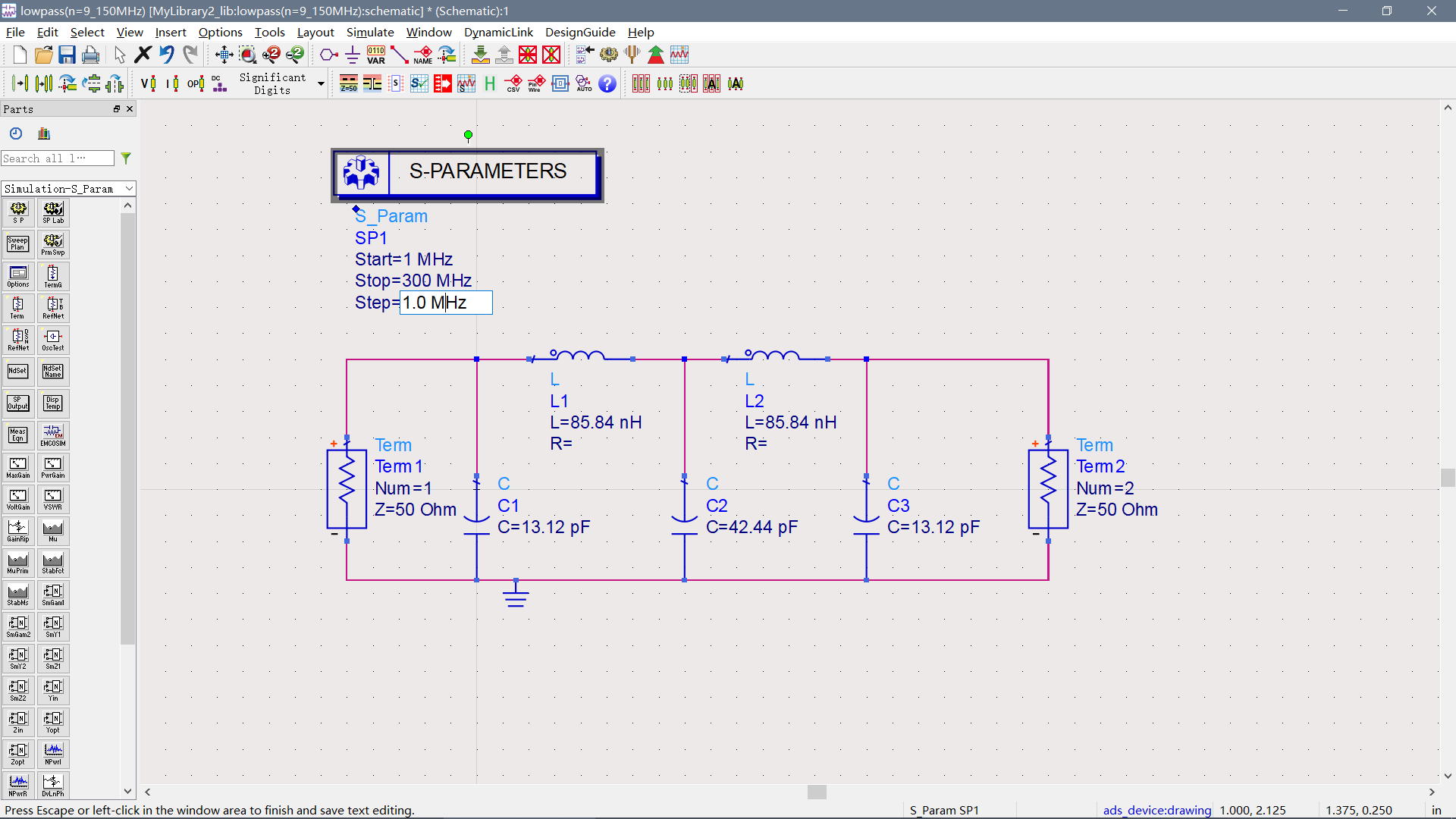Open the Tuning fork tool
This screenshot has height=819, width=1456.
pyautogui.click(x=632, y=55)
